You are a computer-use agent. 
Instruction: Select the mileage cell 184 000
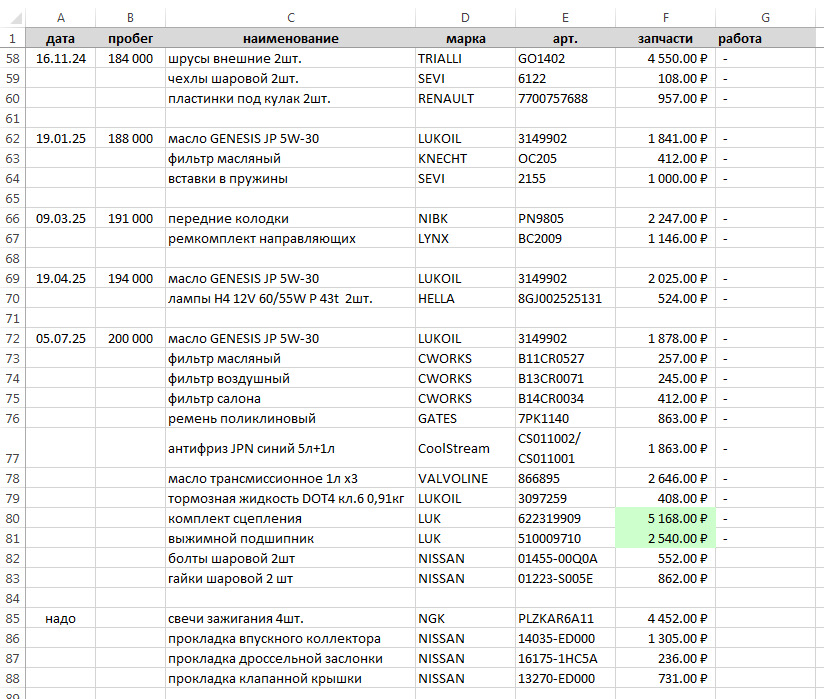[130, 58]
